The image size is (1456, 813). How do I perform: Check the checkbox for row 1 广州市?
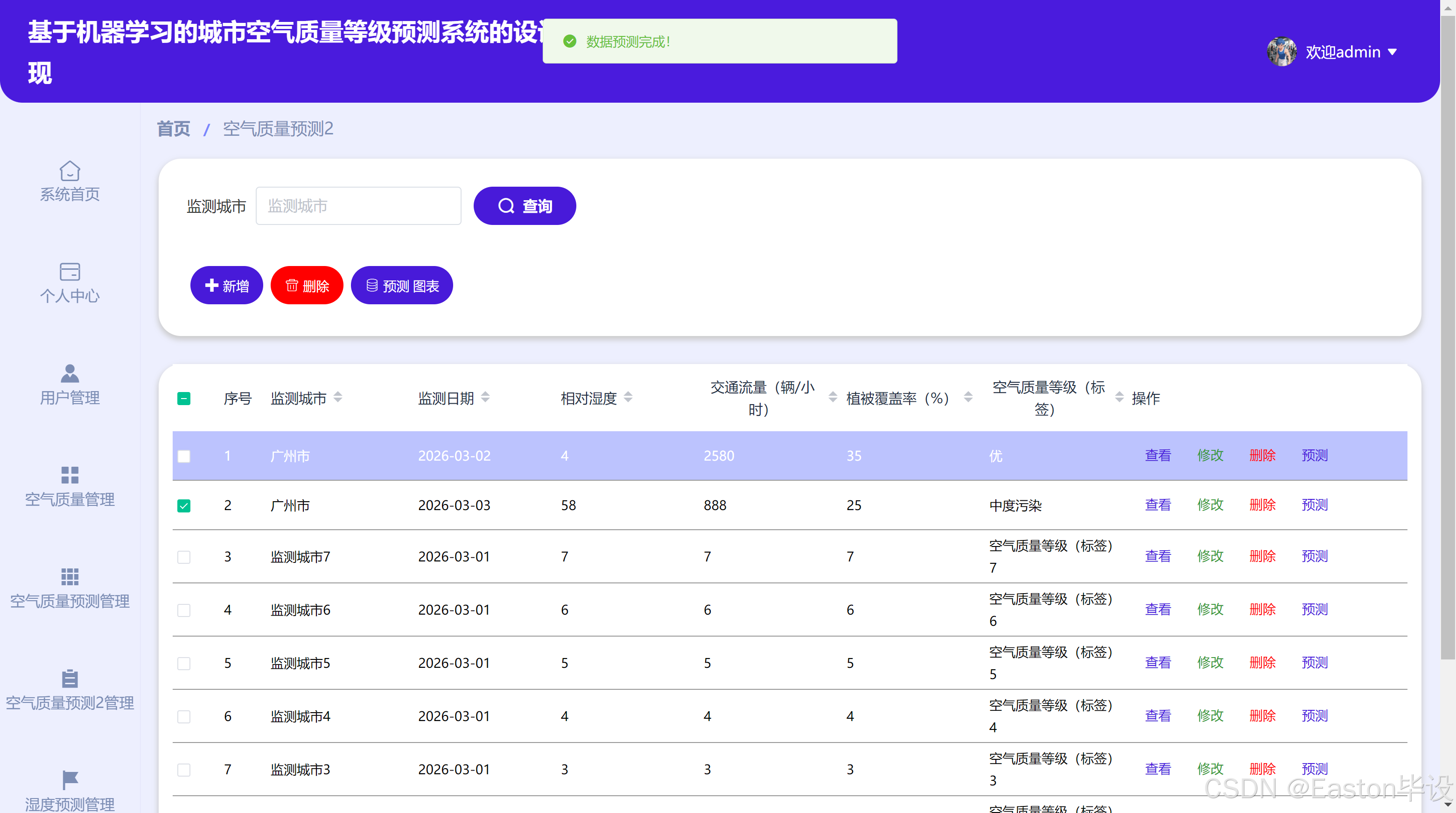coord(184,456)
